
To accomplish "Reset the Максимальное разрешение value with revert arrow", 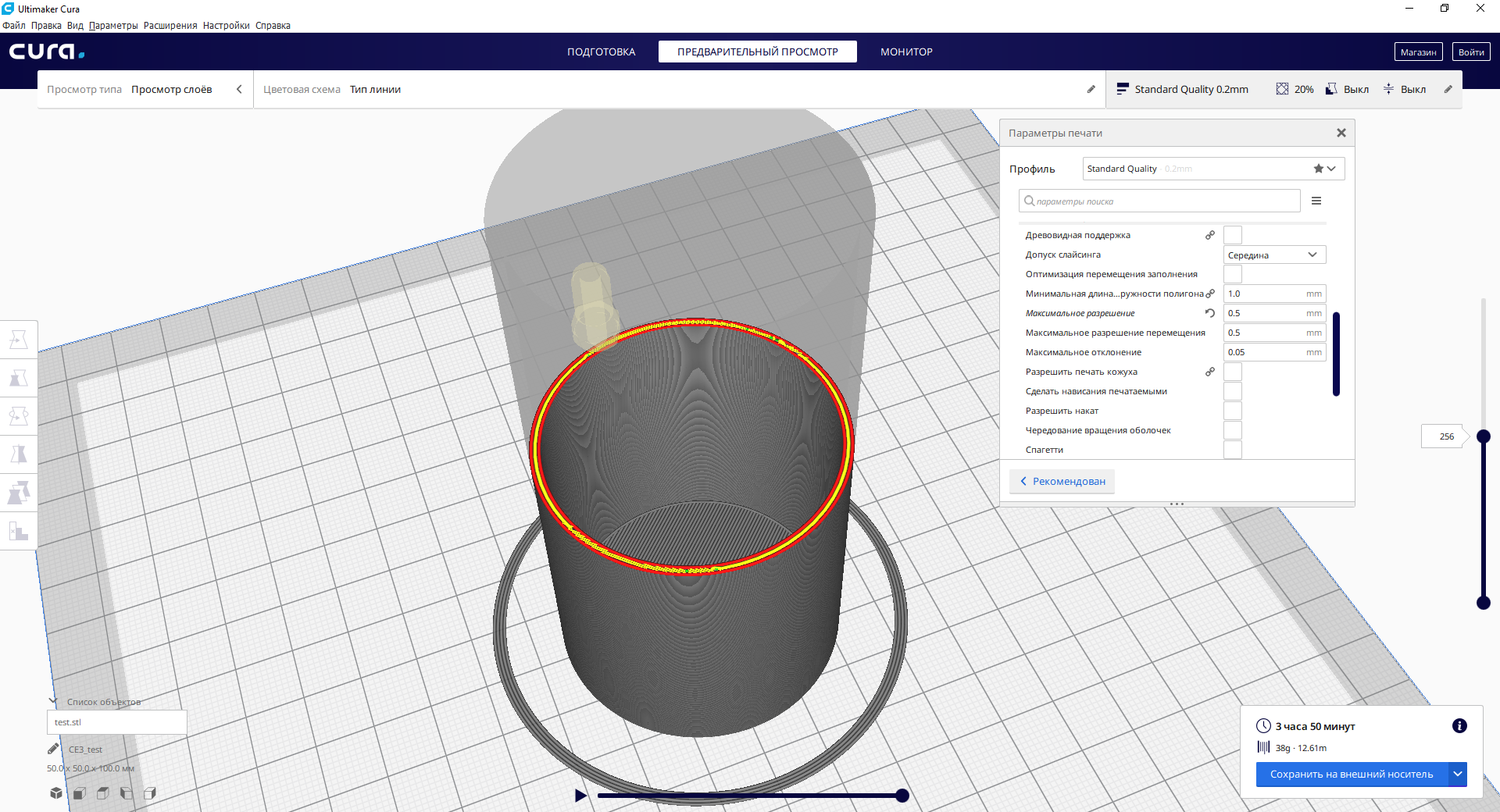I will [1209, 313].
